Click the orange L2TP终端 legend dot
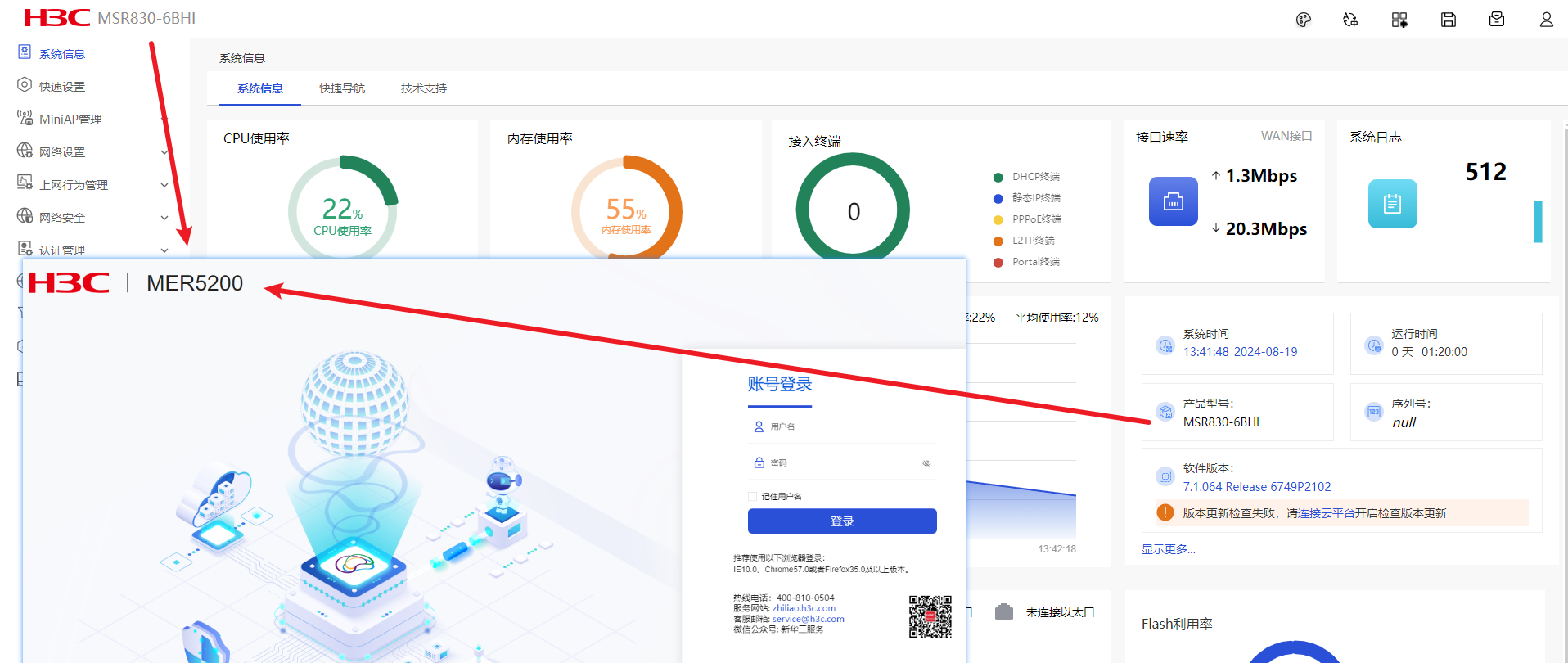 click(998, 241)
